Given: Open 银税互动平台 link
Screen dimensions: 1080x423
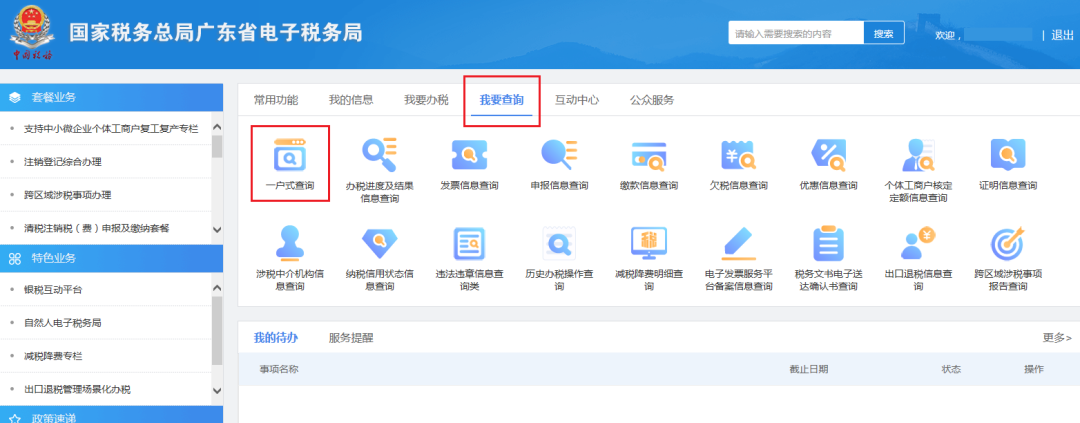Looking at the screenshot, I should [x=53, y=290].
